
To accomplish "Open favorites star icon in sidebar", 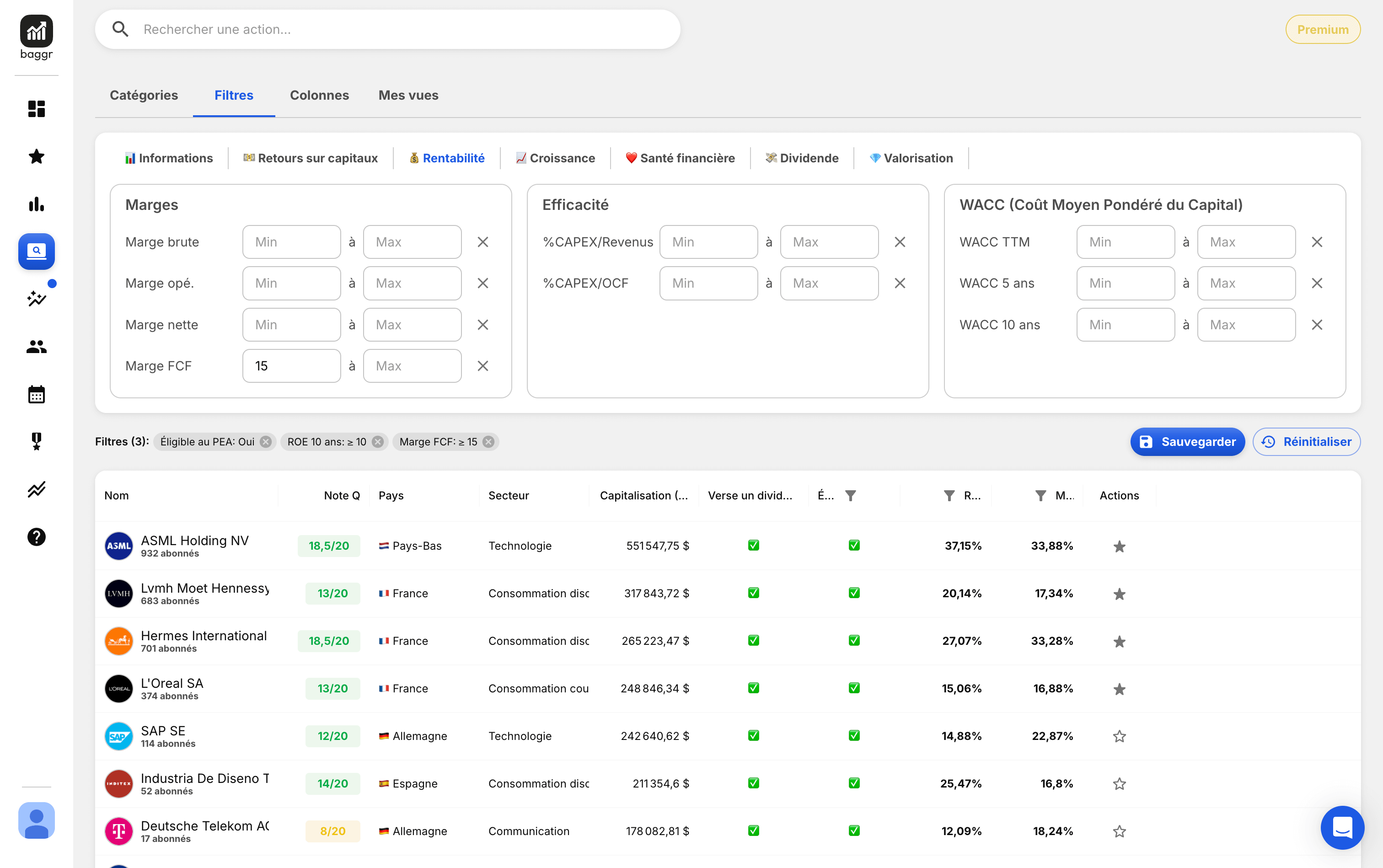I will point(36,156).
